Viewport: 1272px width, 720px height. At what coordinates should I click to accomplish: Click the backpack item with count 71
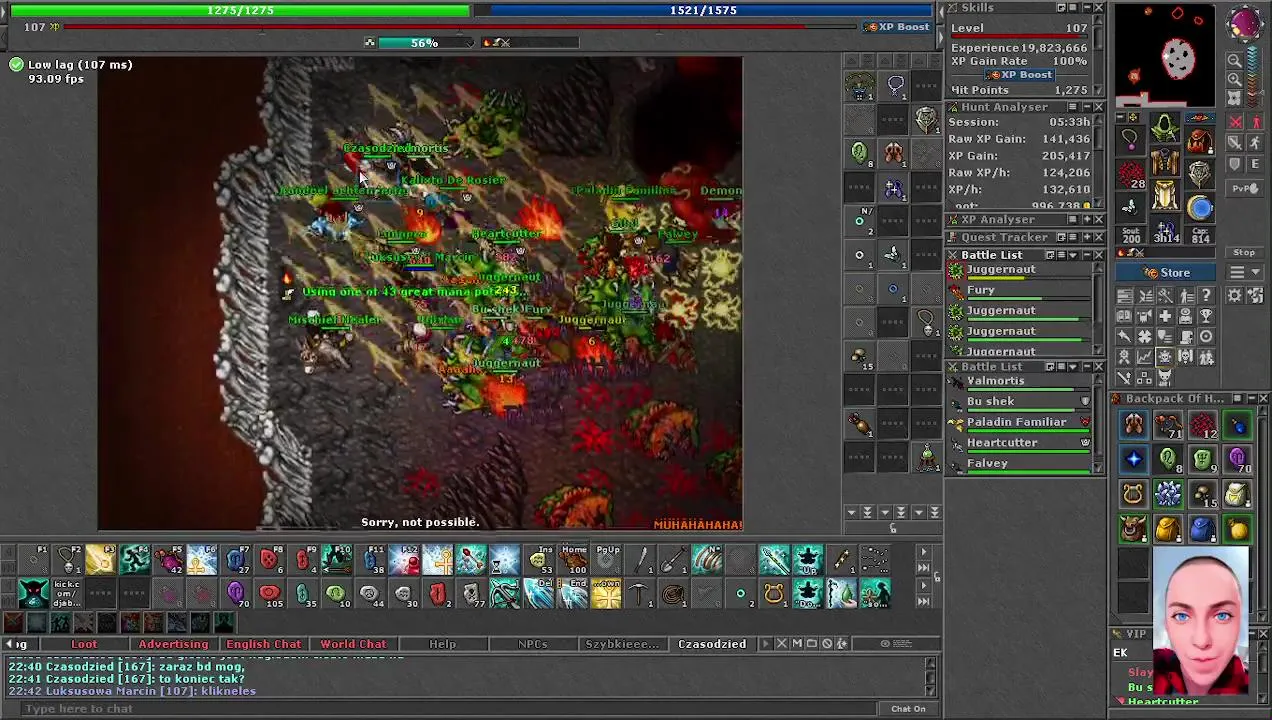click(1168, 425)
